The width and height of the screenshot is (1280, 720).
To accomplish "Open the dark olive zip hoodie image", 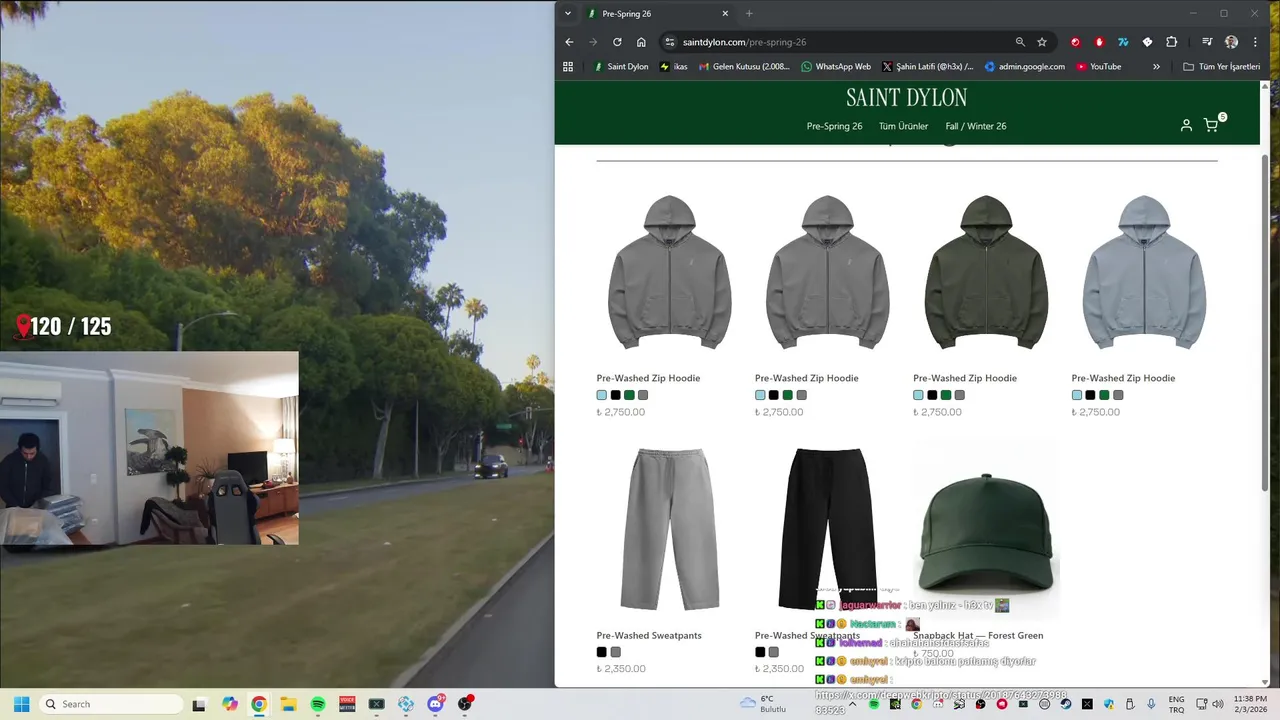I will tap(986, 272).
